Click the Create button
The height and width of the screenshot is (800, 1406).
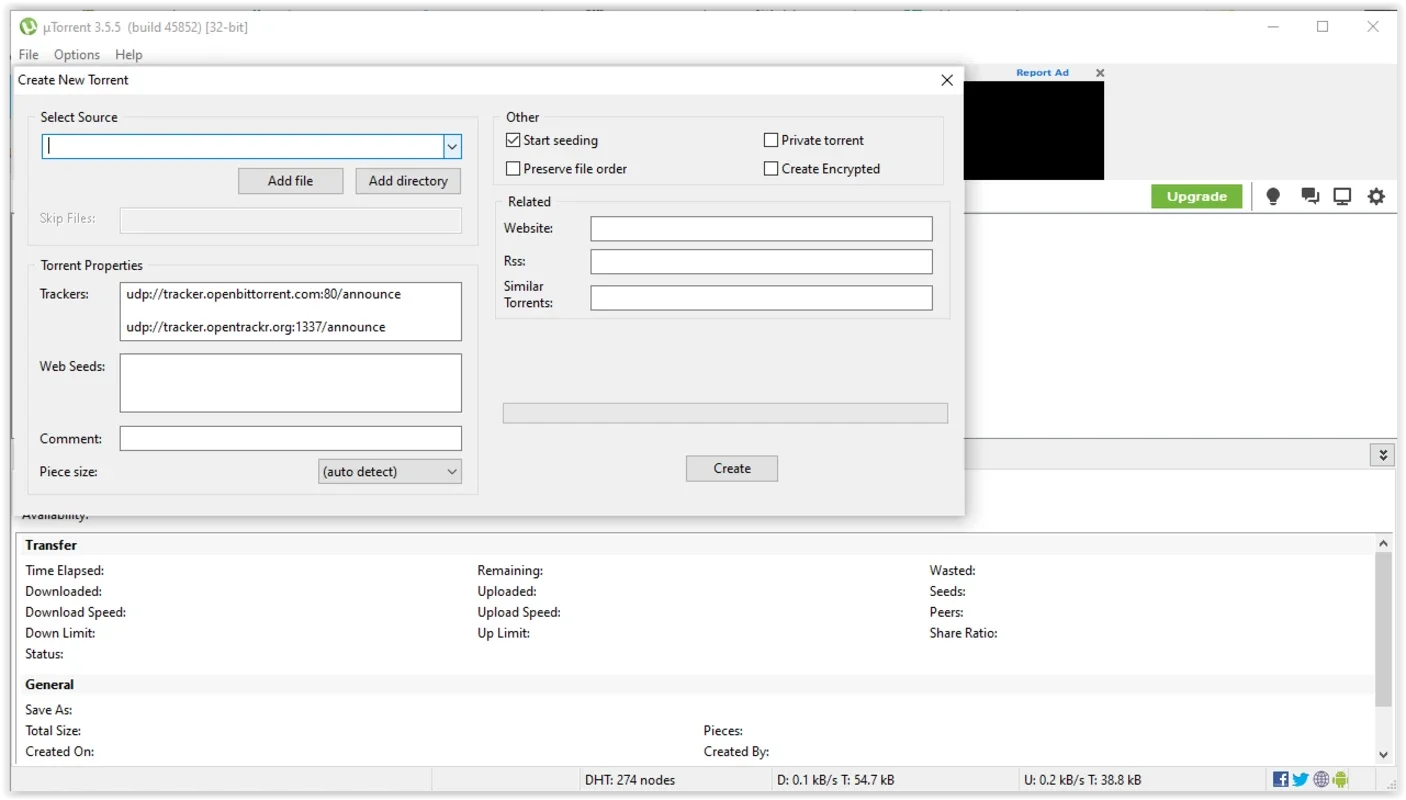coord(732,468)
